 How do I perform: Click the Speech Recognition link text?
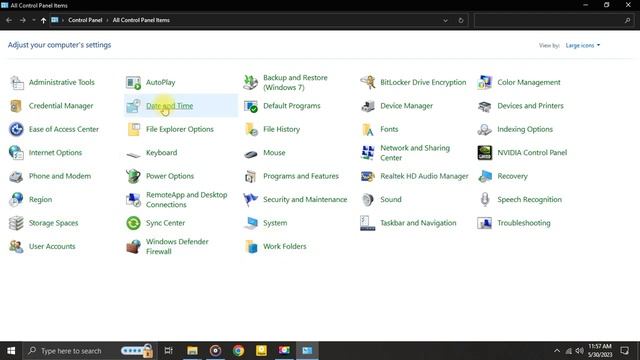(x=529, y=200)
